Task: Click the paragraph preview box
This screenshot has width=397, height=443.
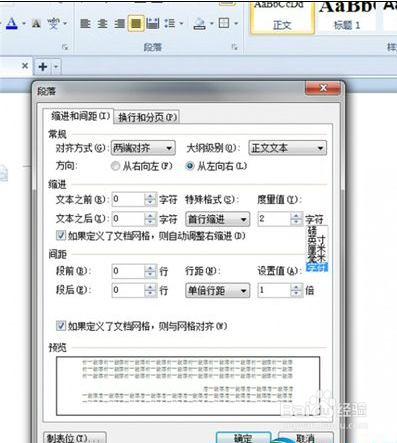Action: (x=188, y=386)
